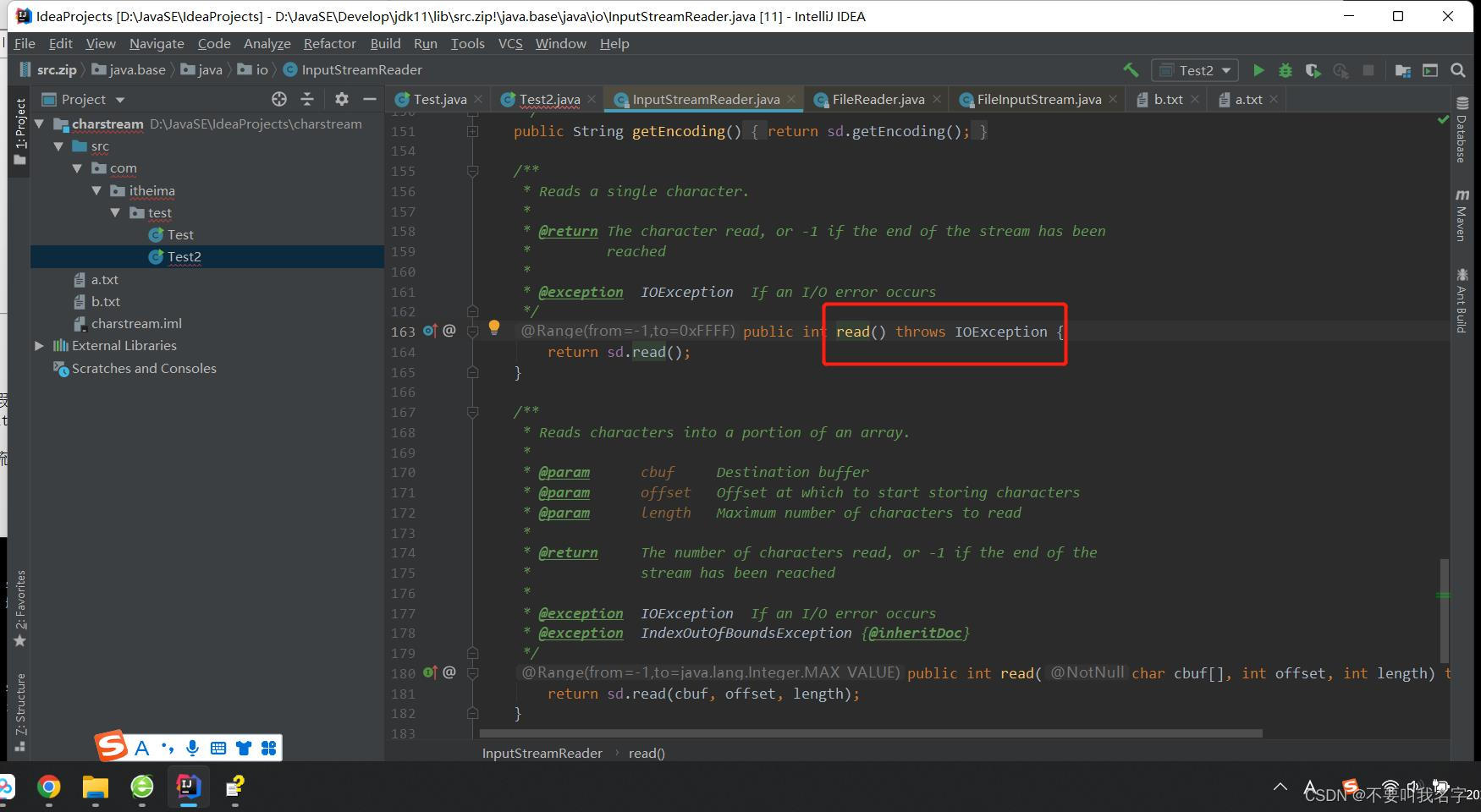
Task: Open Project Structure icon
Action: click(1403, 70)
